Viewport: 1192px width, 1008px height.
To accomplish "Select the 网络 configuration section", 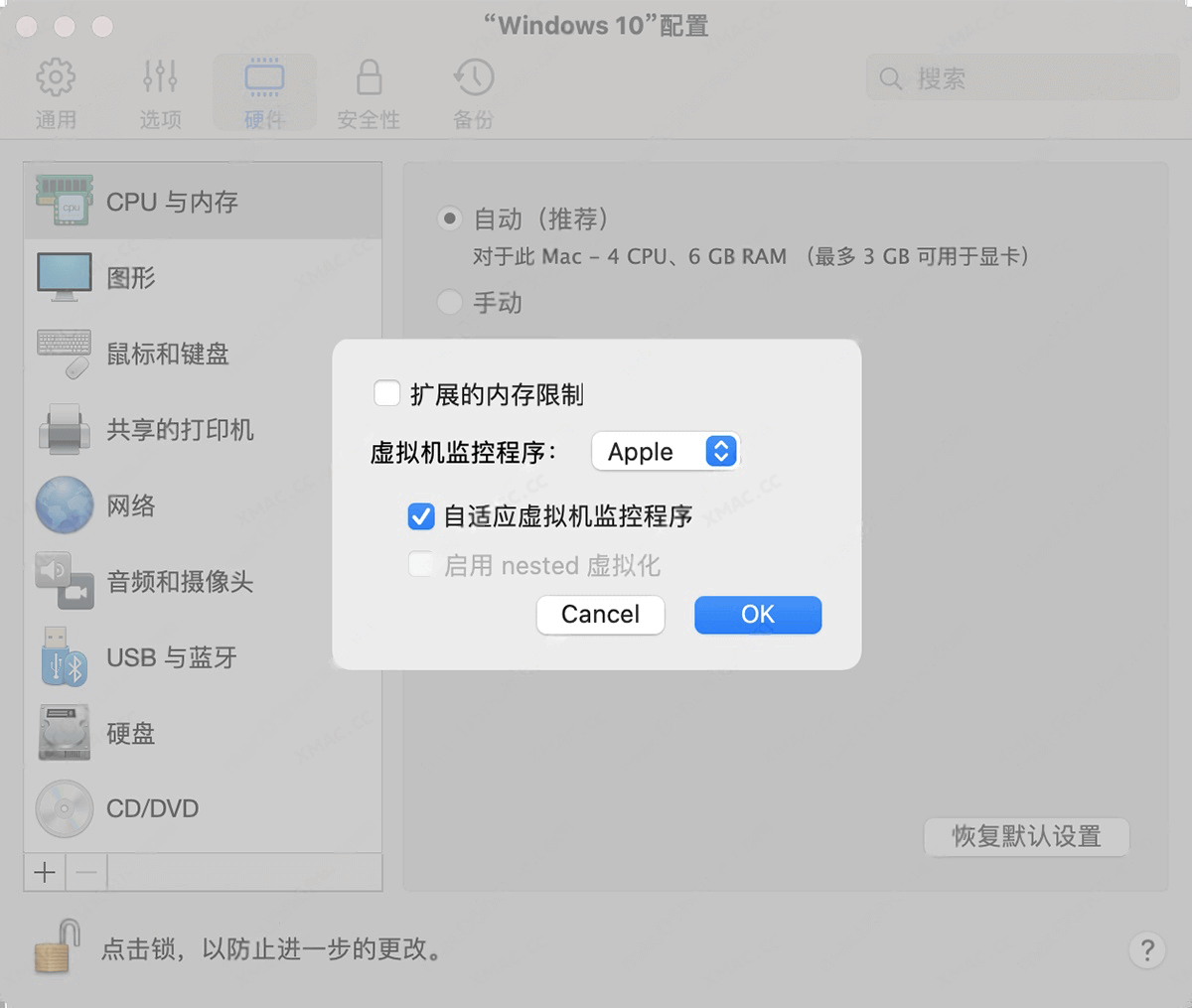I will [x=129, y=505].
